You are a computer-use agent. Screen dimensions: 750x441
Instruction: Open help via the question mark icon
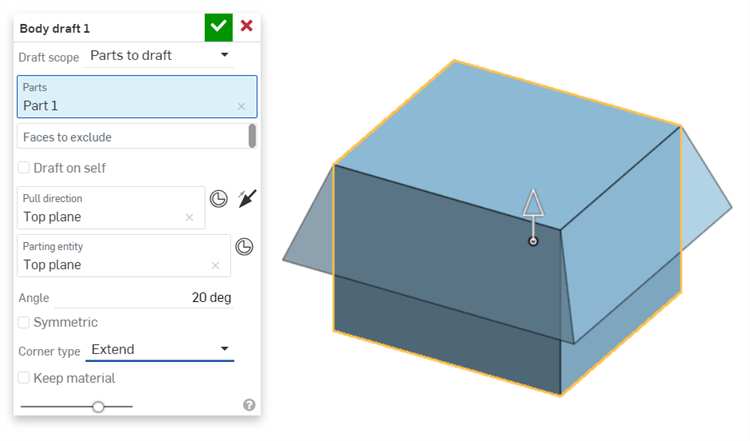coord(249,405)
